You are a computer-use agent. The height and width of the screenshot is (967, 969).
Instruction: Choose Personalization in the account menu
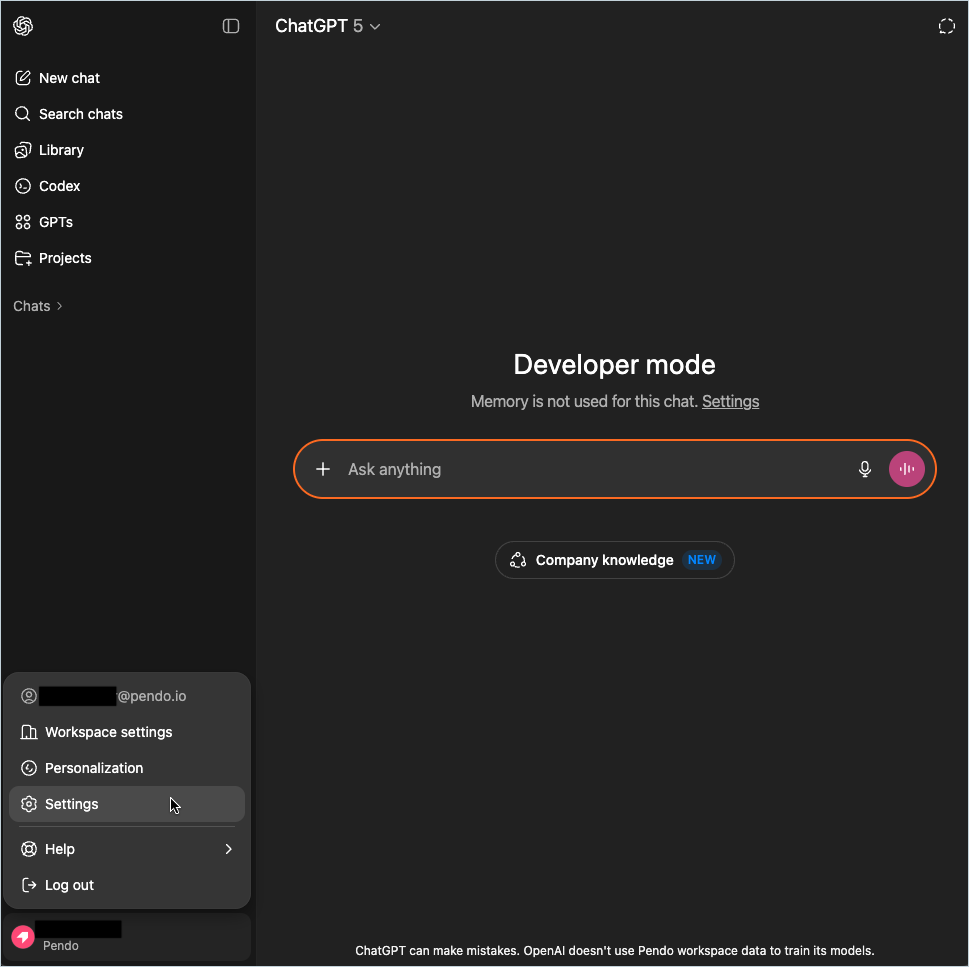(x=94, y=768)
